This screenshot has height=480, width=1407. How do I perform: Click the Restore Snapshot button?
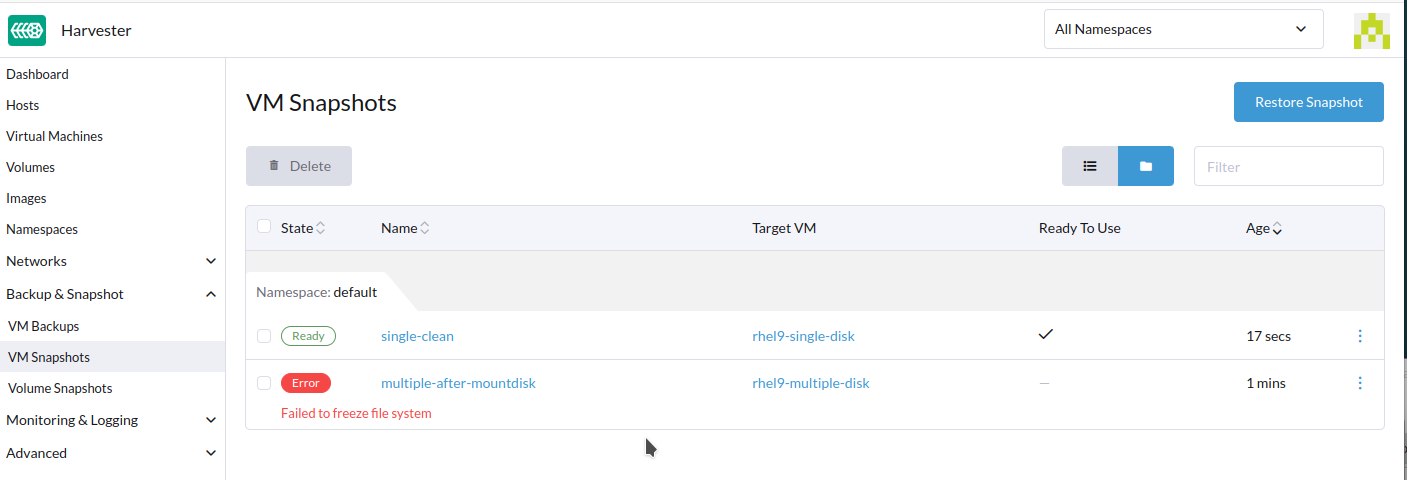tap(1308, 102)
